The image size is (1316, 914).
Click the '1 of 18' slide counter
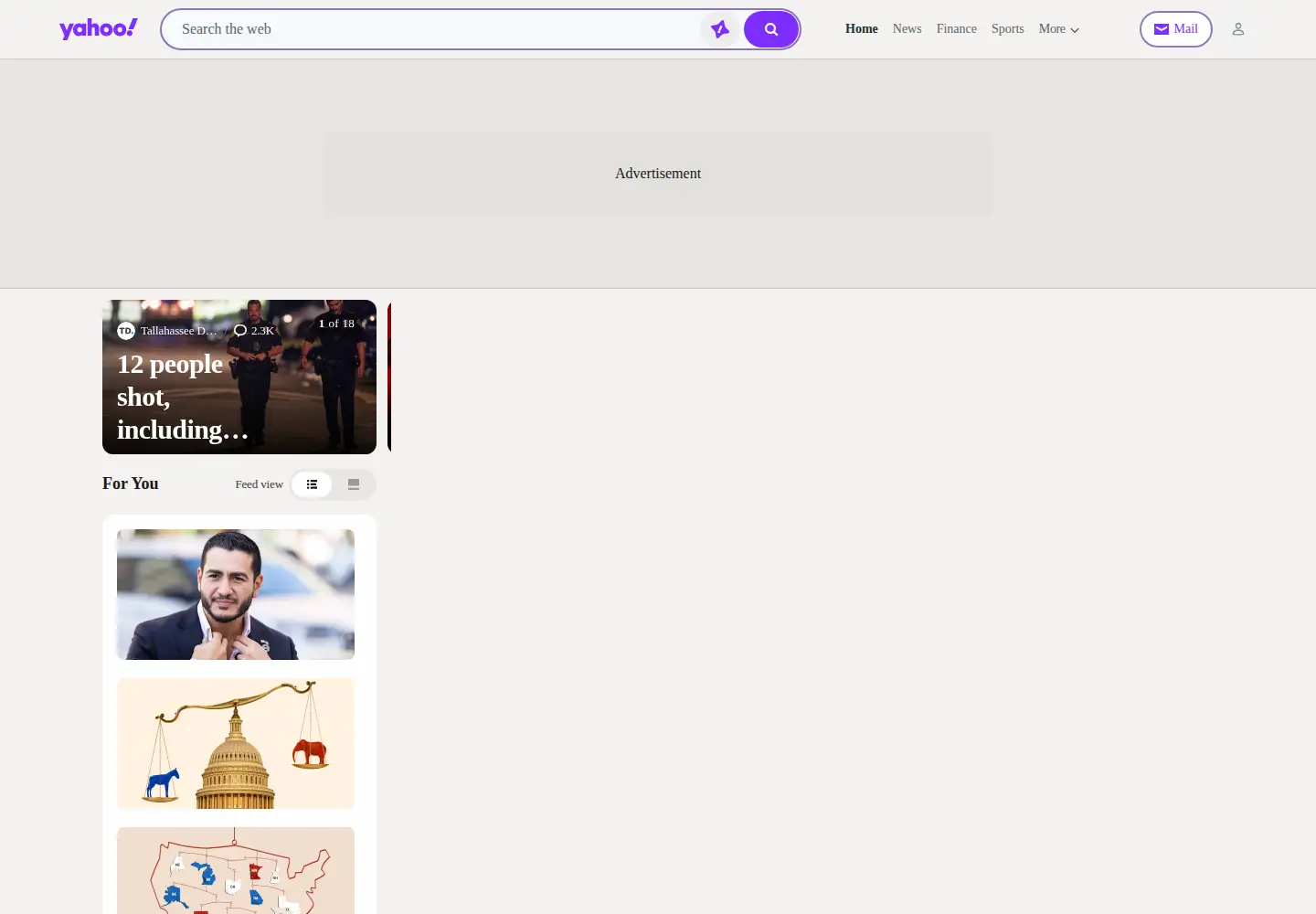click(x=336, y=324)
